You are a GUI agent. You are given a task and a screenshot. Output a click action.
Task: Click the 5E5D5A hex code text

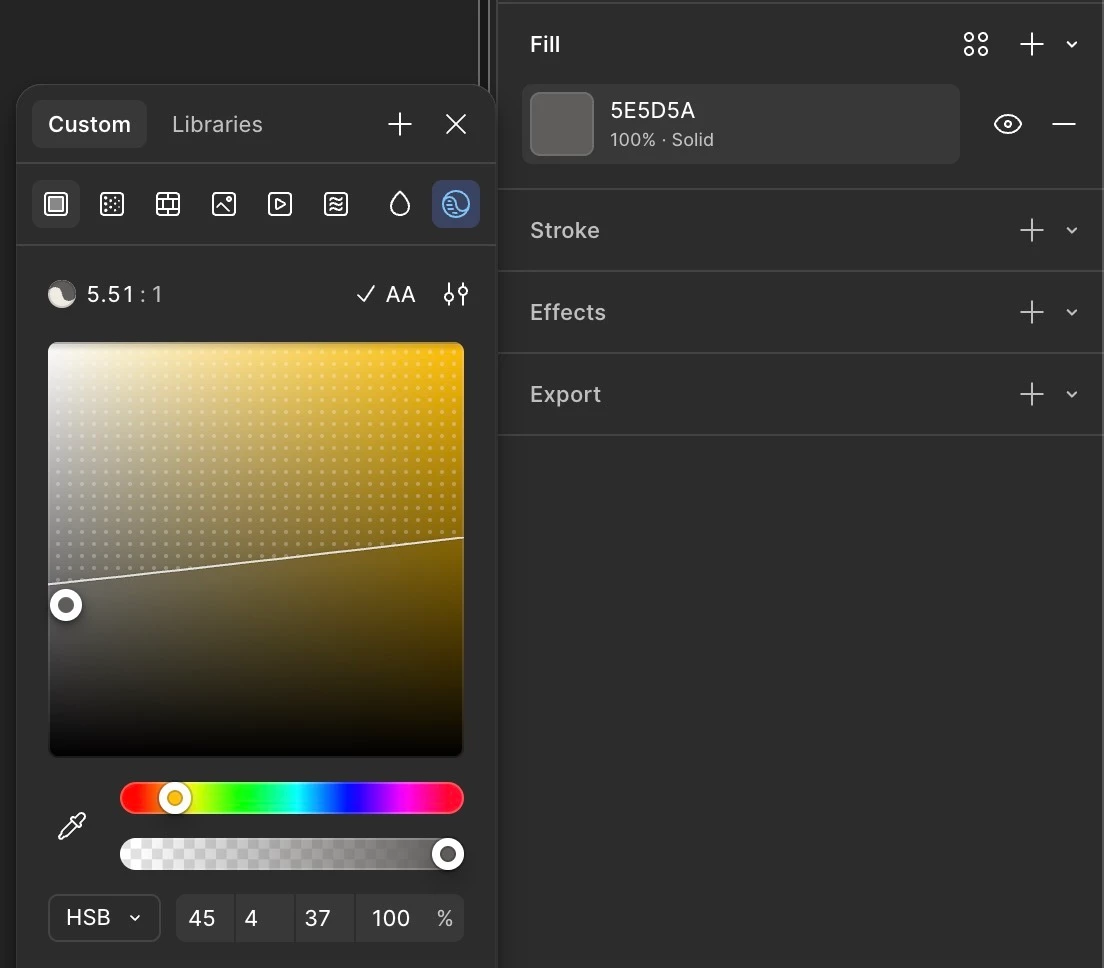[653, 111]
